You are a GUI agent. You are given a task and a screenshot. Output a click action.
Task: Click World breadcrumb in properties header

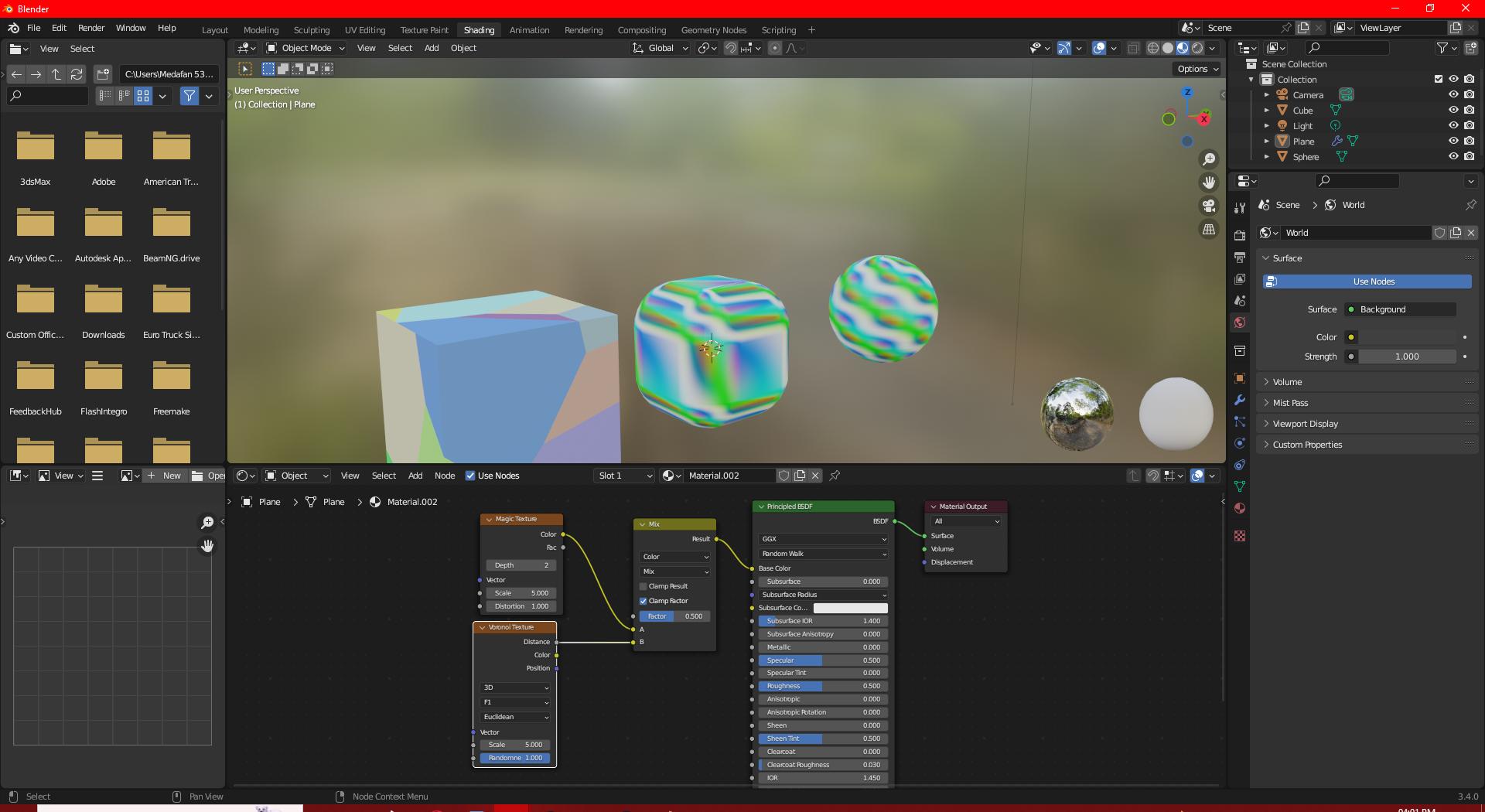pos(1344,205)
